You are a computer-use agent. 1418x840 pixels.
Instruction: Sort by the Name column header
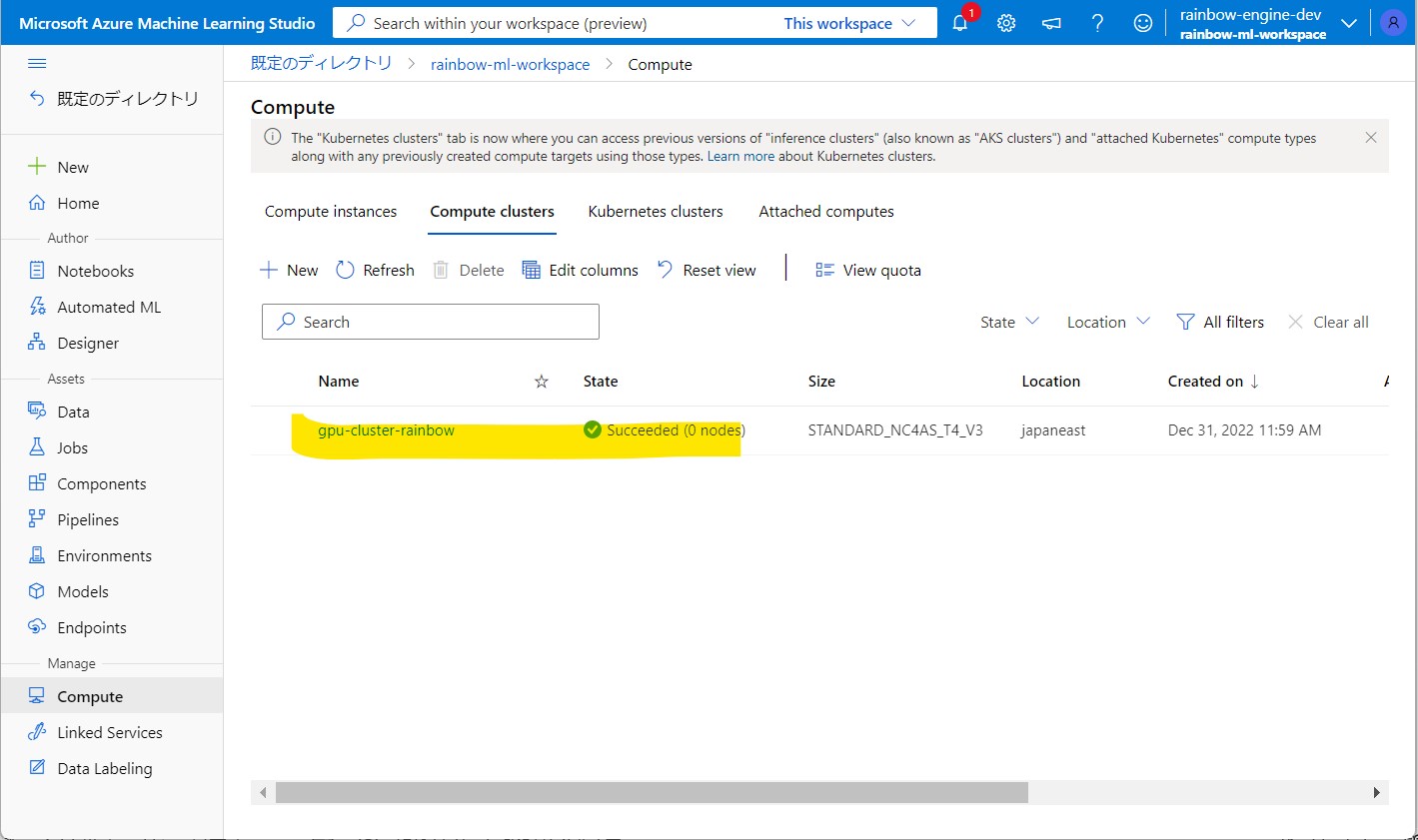339,382
